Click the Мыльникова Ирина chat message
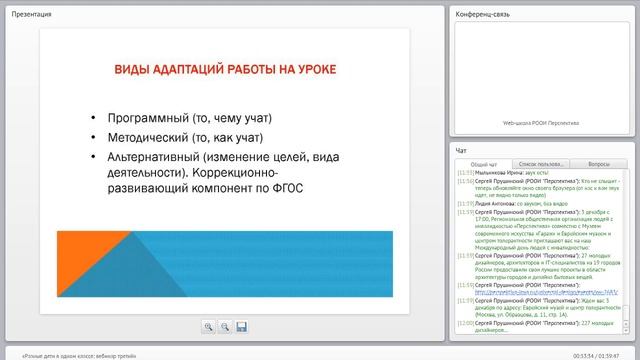Image resolution: width=640 pixels, height=360 pixels. click(x=503, y=173)
